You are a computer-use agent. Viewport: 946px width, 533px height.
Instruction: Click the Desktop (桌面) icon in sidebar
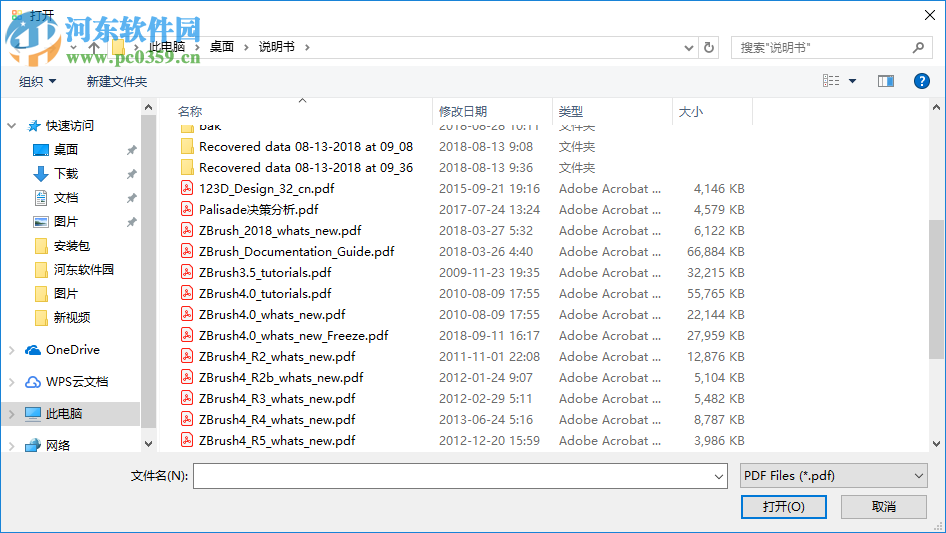(41, 150)
